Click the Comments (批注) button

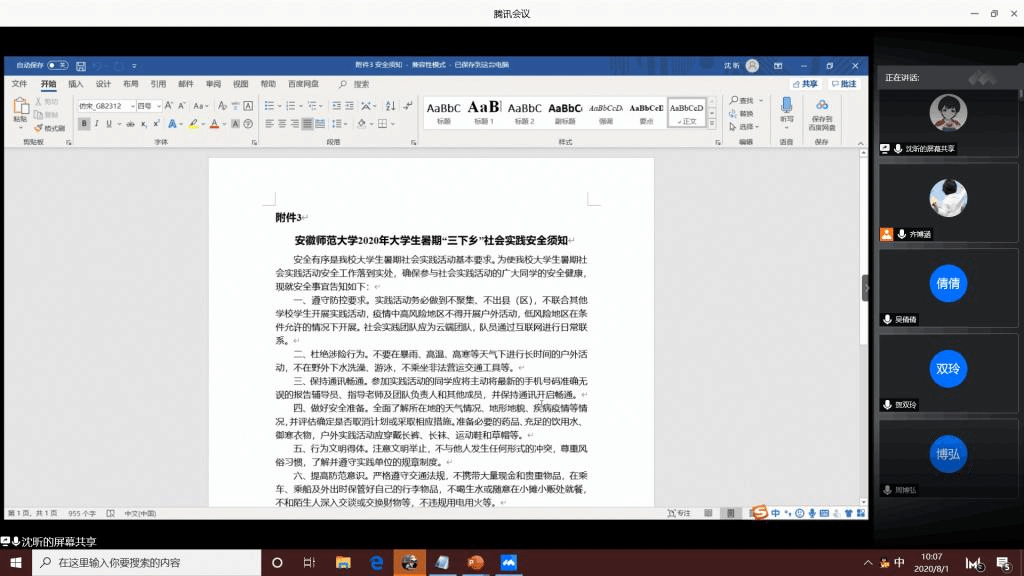843,84
